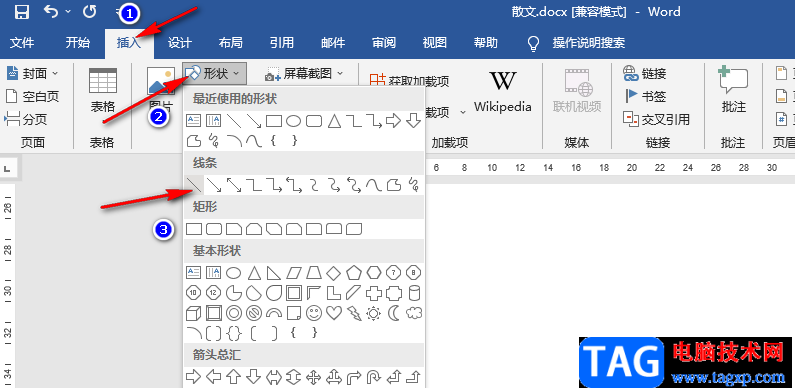The height and width of the screenshot is (388, 795).
Task: Select the Cloud shape
Action: click(414, 313)
